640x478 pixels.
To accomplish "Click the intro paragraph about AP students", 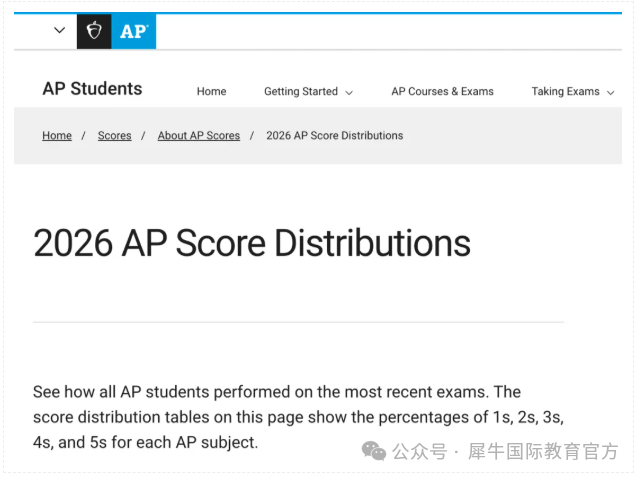I will 298,417.
